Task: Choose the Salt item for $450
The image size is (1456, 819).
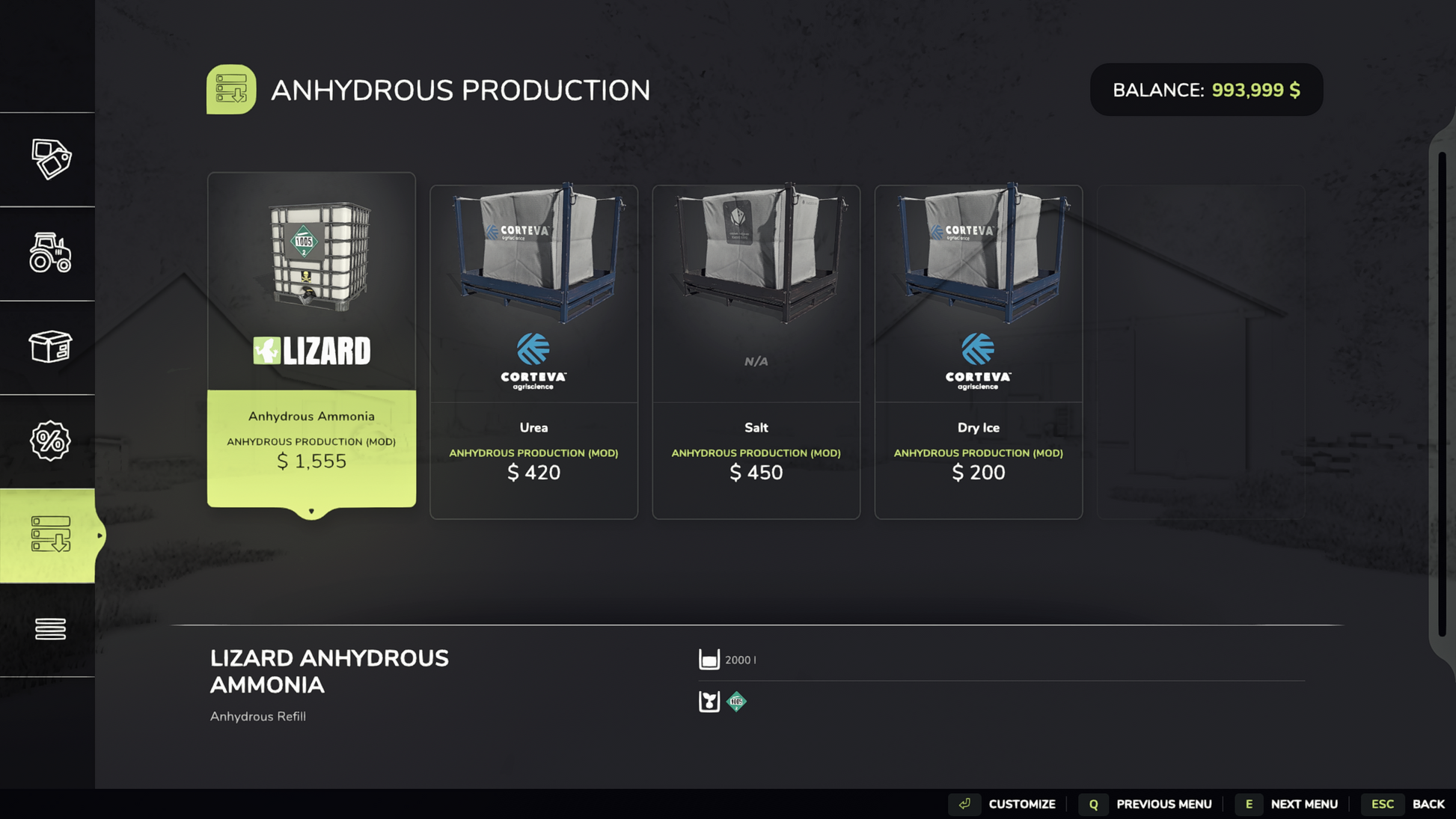Action: pos(756,352)
